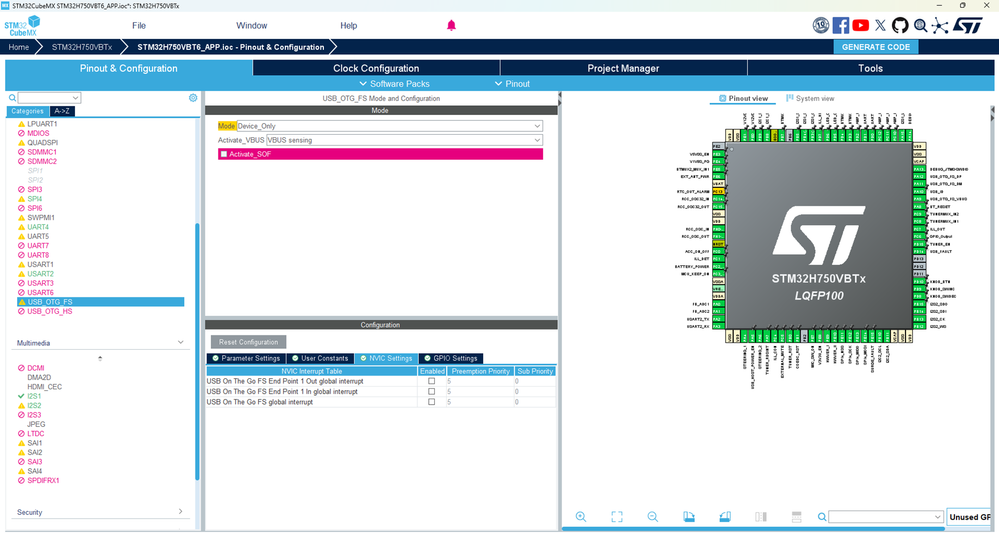
Task: Select UART5 in the peripheral list
Action: [38, 236]
